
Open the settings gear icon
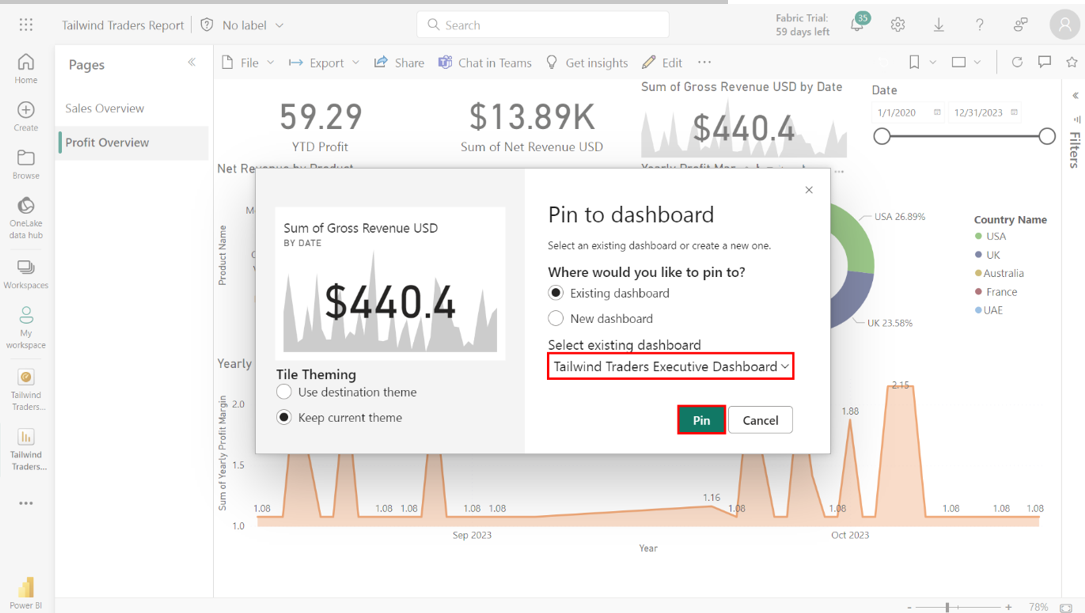(x=898, y=25)
